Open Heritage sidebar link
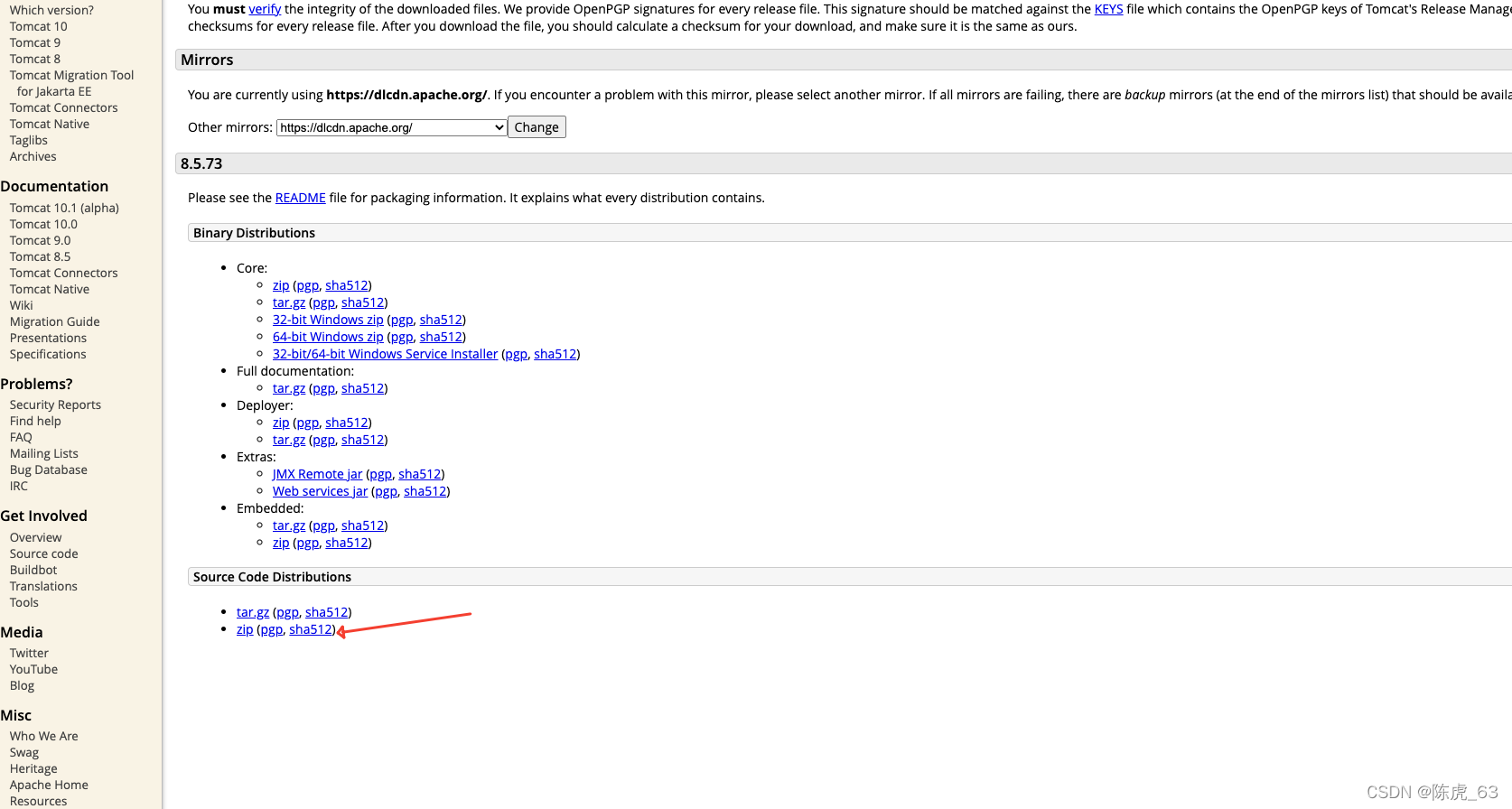Viewport: 1512px width, 809px height. click(x=33, y=768)
